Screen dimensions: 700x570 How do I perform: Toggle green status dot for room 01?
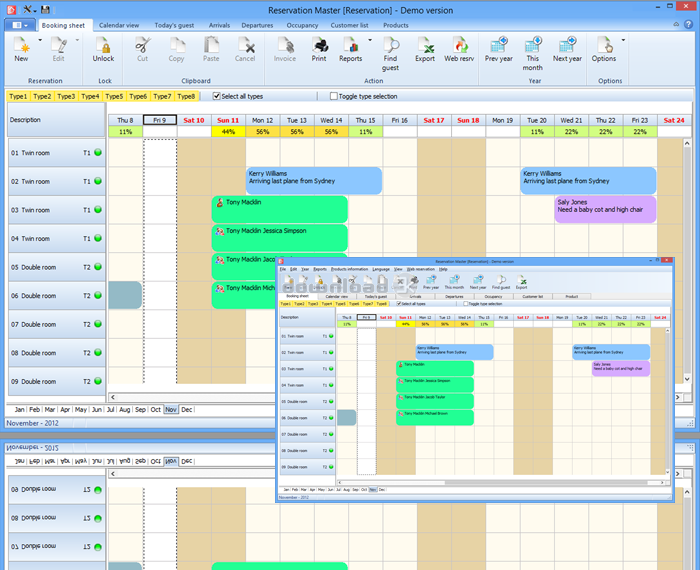click(99, 153)
